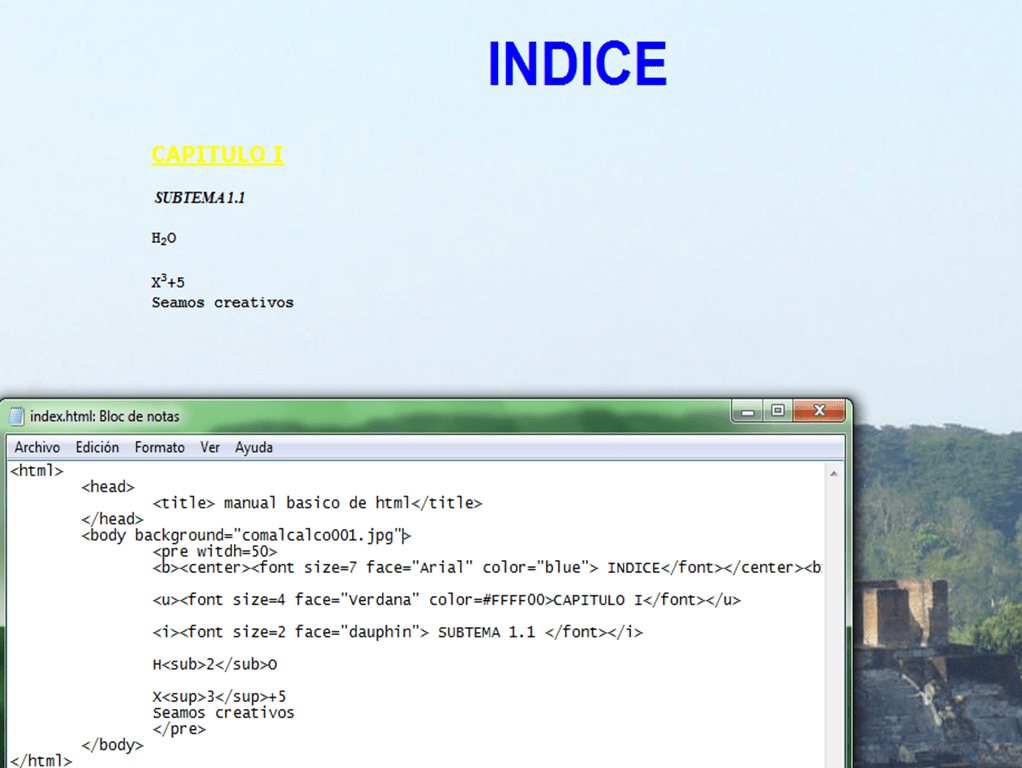This screenshot has width=1022, height=768.
Task: Place cursor on the body background line
Action: pos(245,535)
